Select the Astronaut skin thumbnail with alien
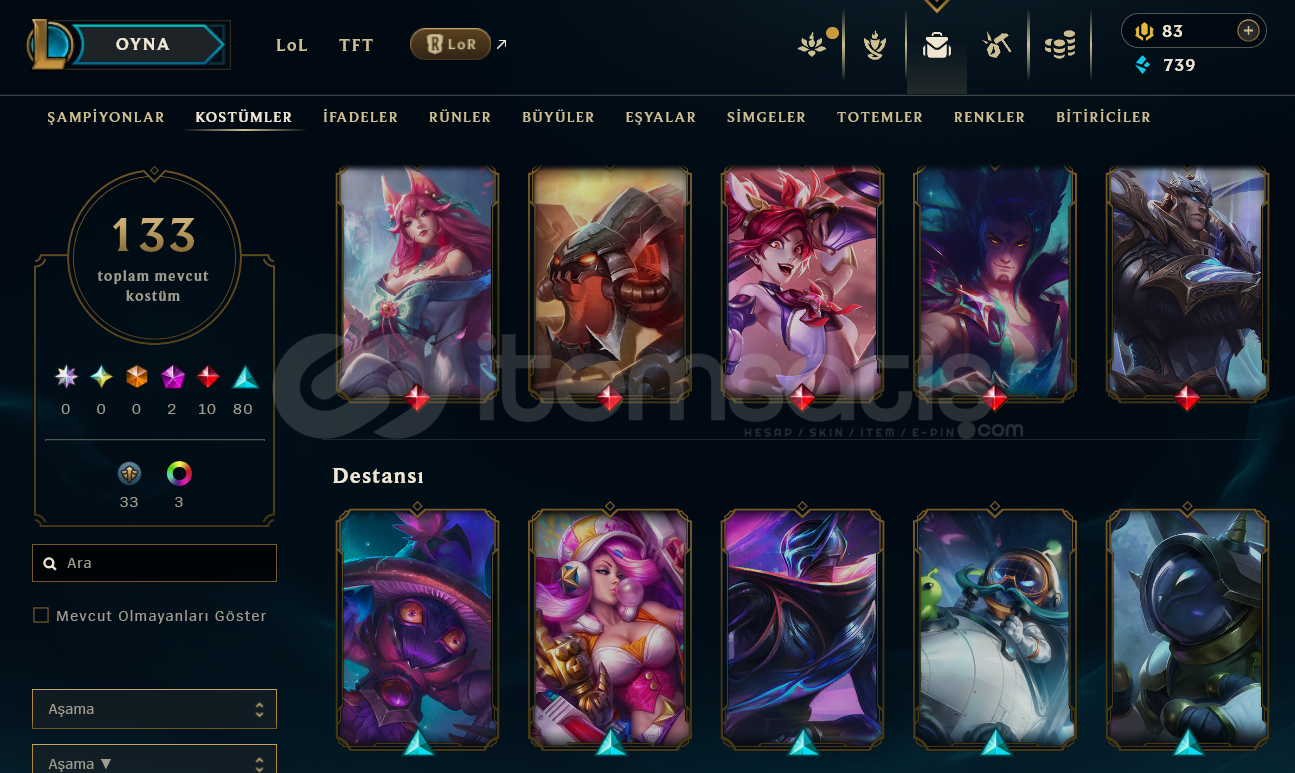This screenshot has height=773, width=1295. click(995, 629)
